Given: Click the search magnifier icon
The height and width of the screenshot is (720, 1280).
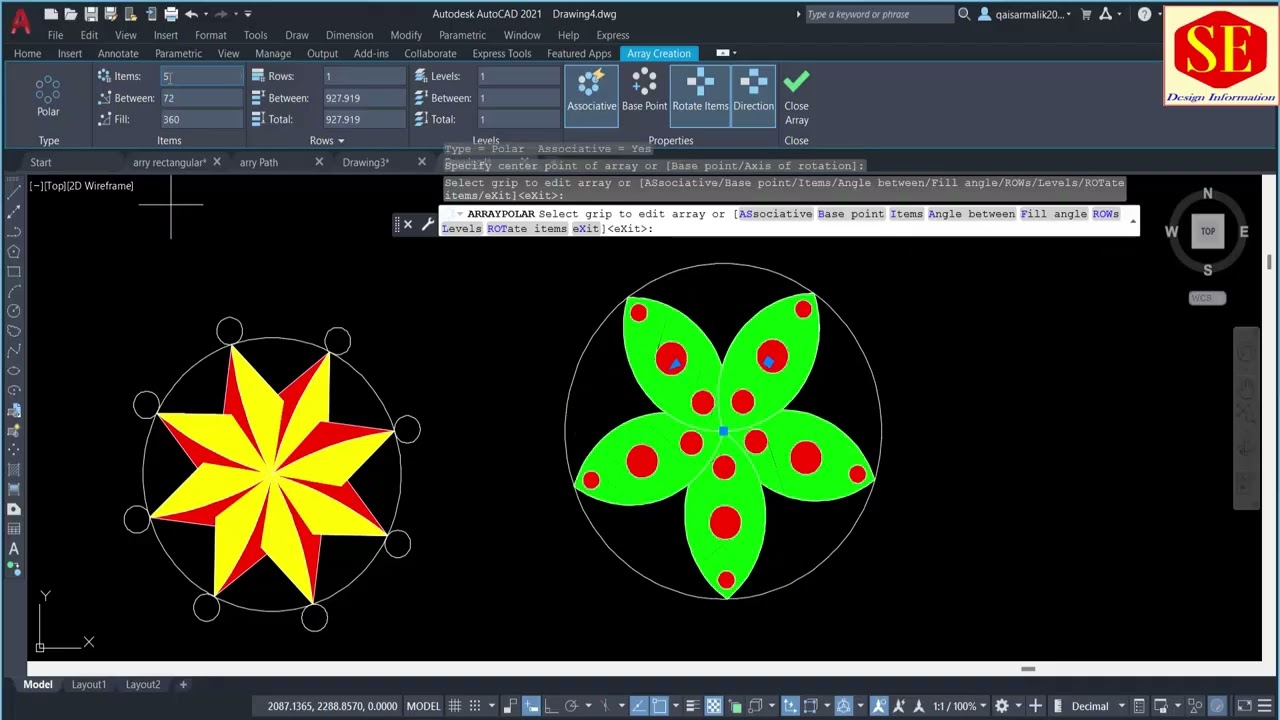Looking at the screenshot, I should [964, 14].
